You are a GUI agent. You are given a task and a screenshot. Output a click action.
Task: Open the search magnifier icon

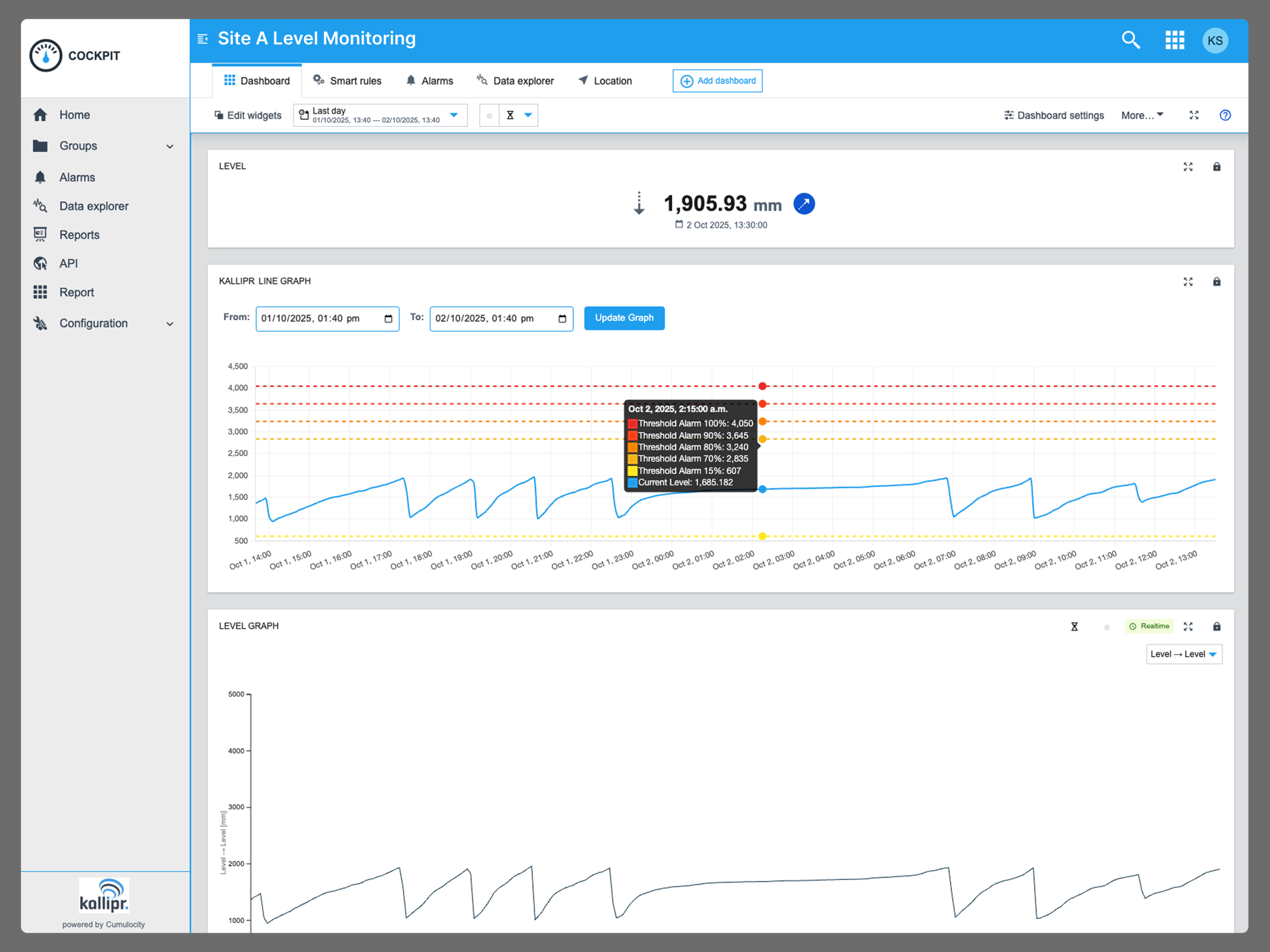[1130, 40]
